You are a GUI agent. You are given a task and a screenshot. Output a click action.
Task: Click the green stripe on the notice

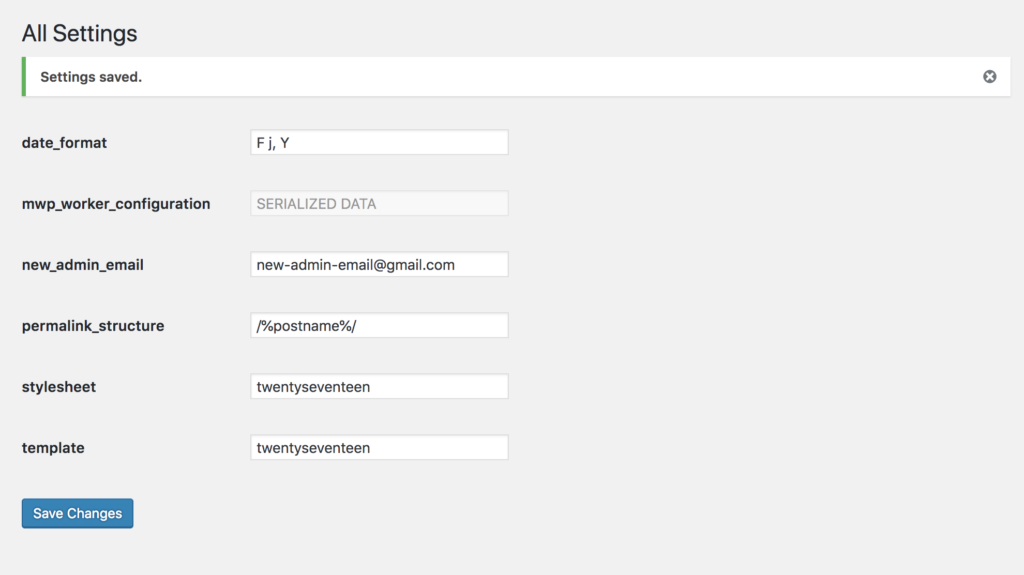click(x=23, y=77)
